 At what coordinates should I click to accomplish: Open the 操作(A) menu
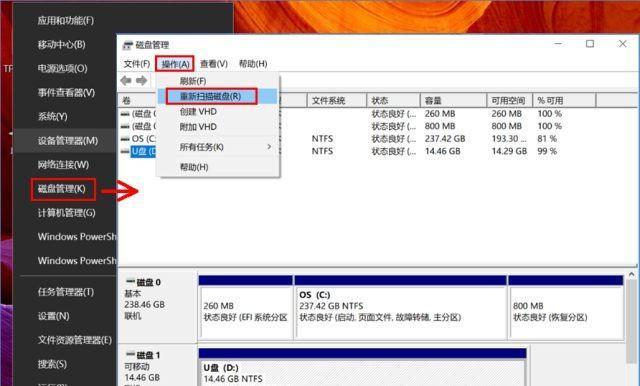(x=175, y=64)
